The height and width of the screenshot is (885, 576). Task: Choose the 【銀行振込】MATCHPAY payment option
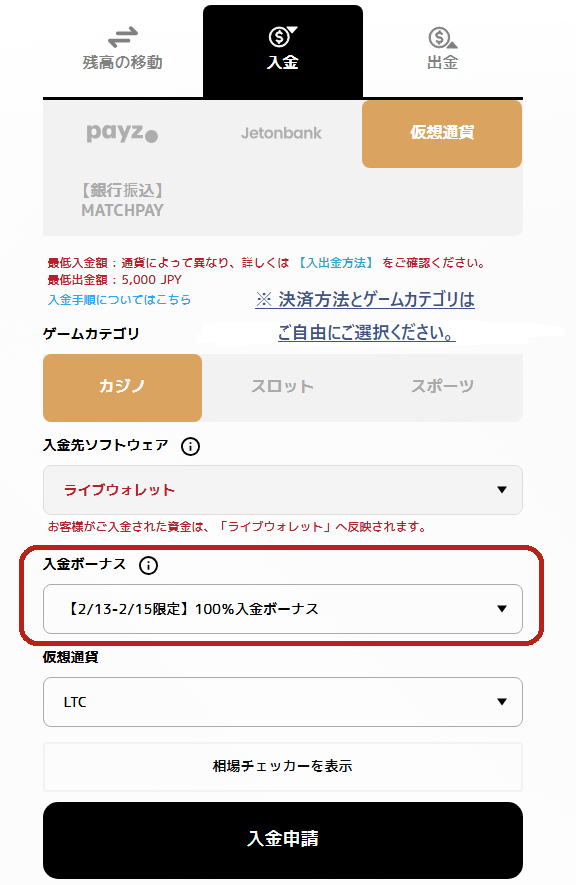tap(122, 198)
